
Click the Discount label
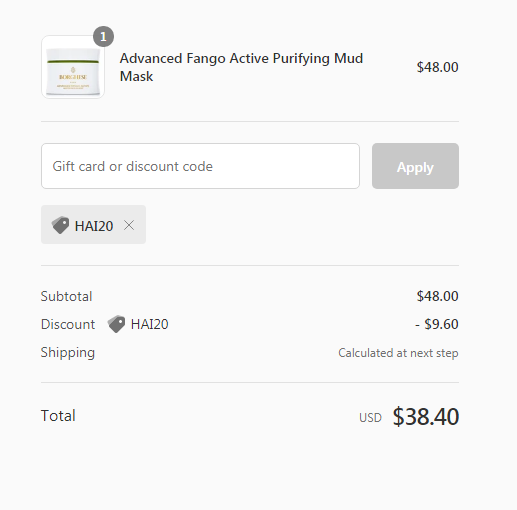point(68,324)
